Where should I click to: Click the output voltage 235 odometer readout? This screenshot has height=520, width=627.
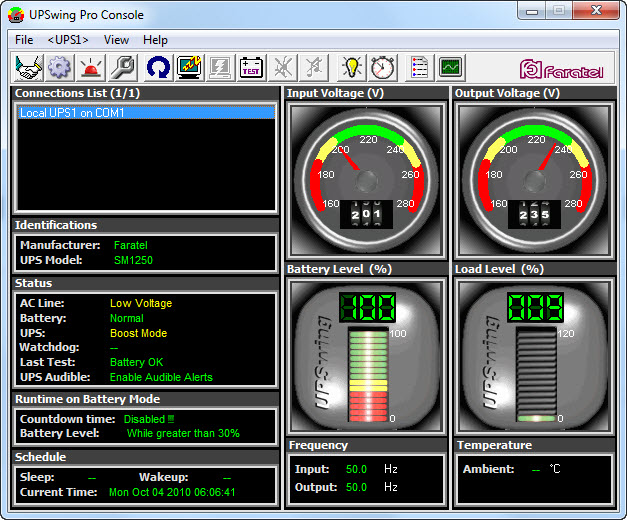(534, 214)
